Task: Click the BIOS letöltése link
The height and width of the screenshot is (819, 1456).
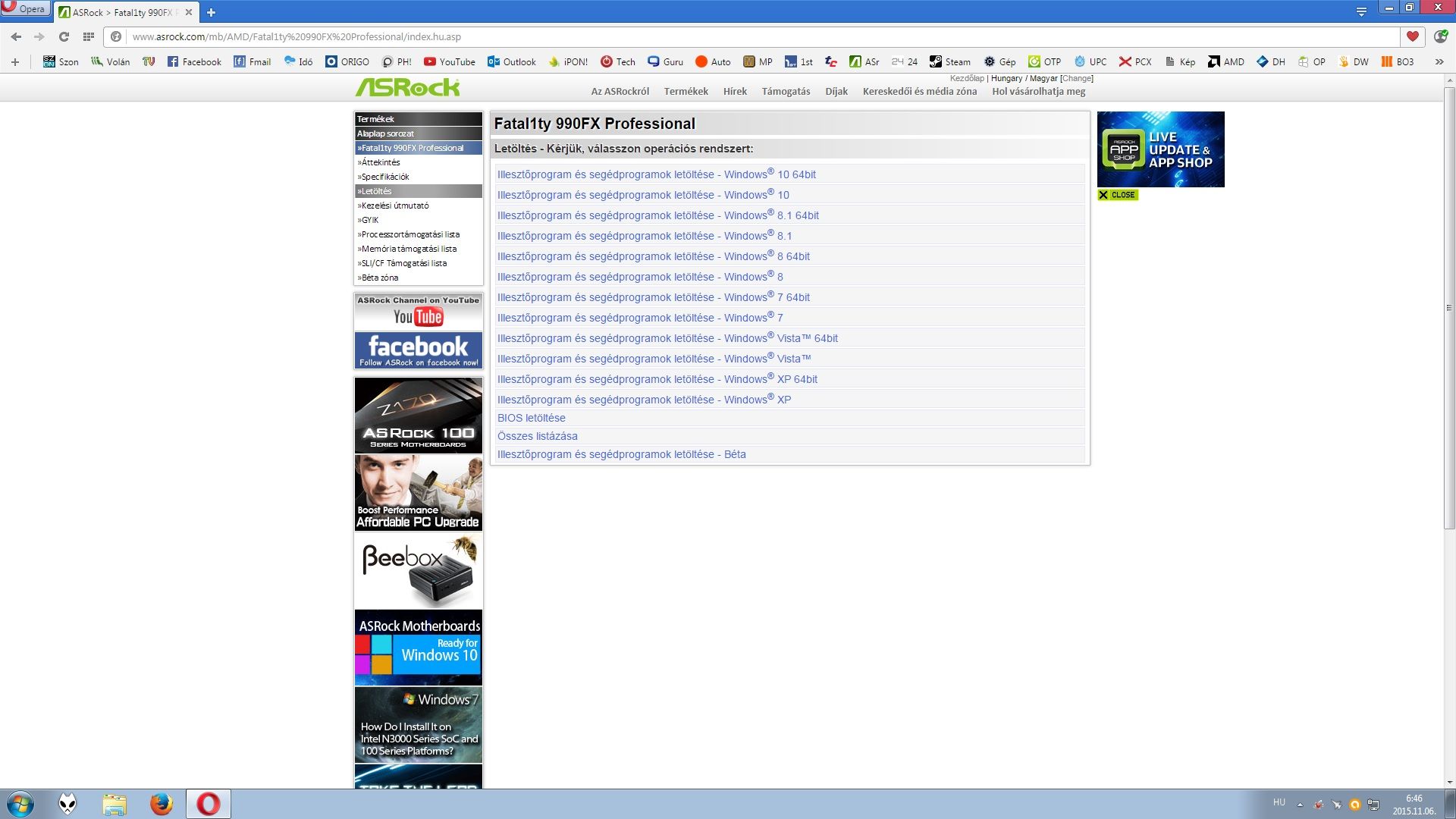Action: (531, 418)
